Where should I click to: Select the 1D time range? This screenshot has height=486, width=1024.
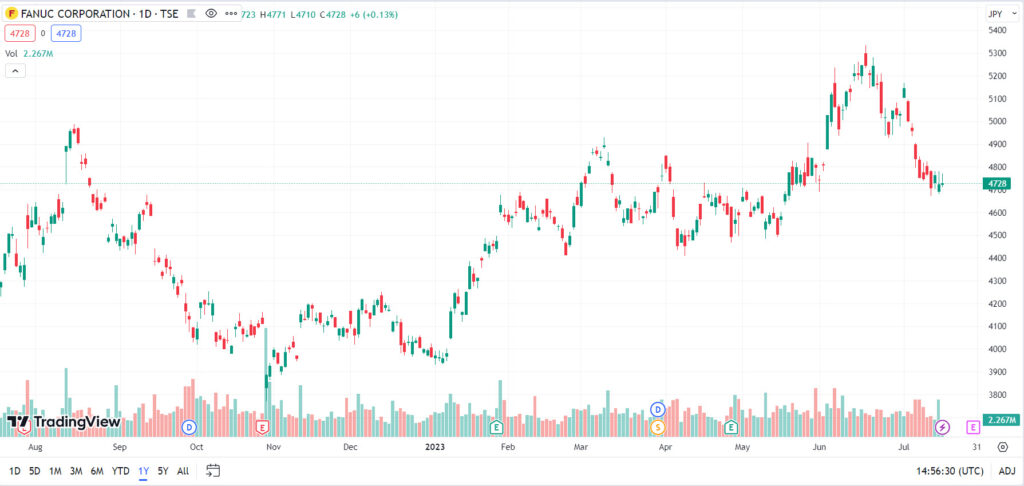[x=14, y=470]
